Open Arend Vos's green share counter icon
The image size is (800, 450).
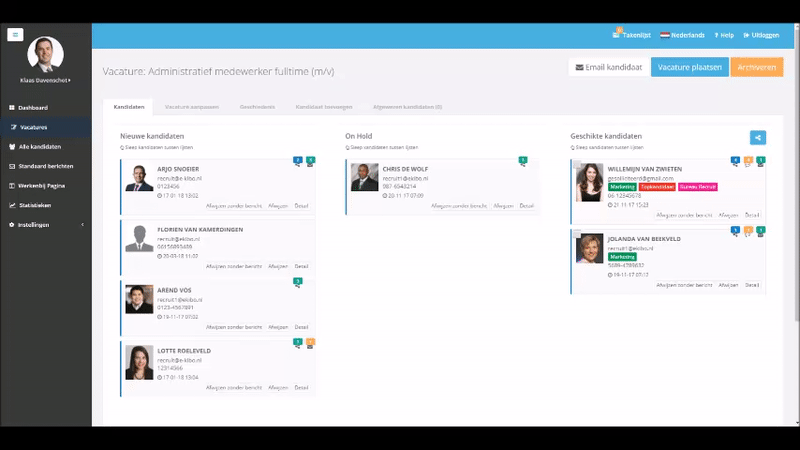(297, 283)
